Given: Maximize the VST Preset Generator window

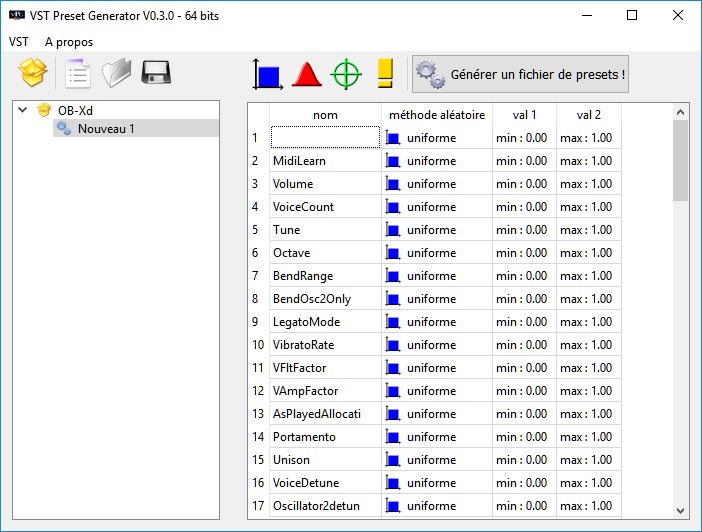Looking at the screenshot, I should click(x=632, y=15).
